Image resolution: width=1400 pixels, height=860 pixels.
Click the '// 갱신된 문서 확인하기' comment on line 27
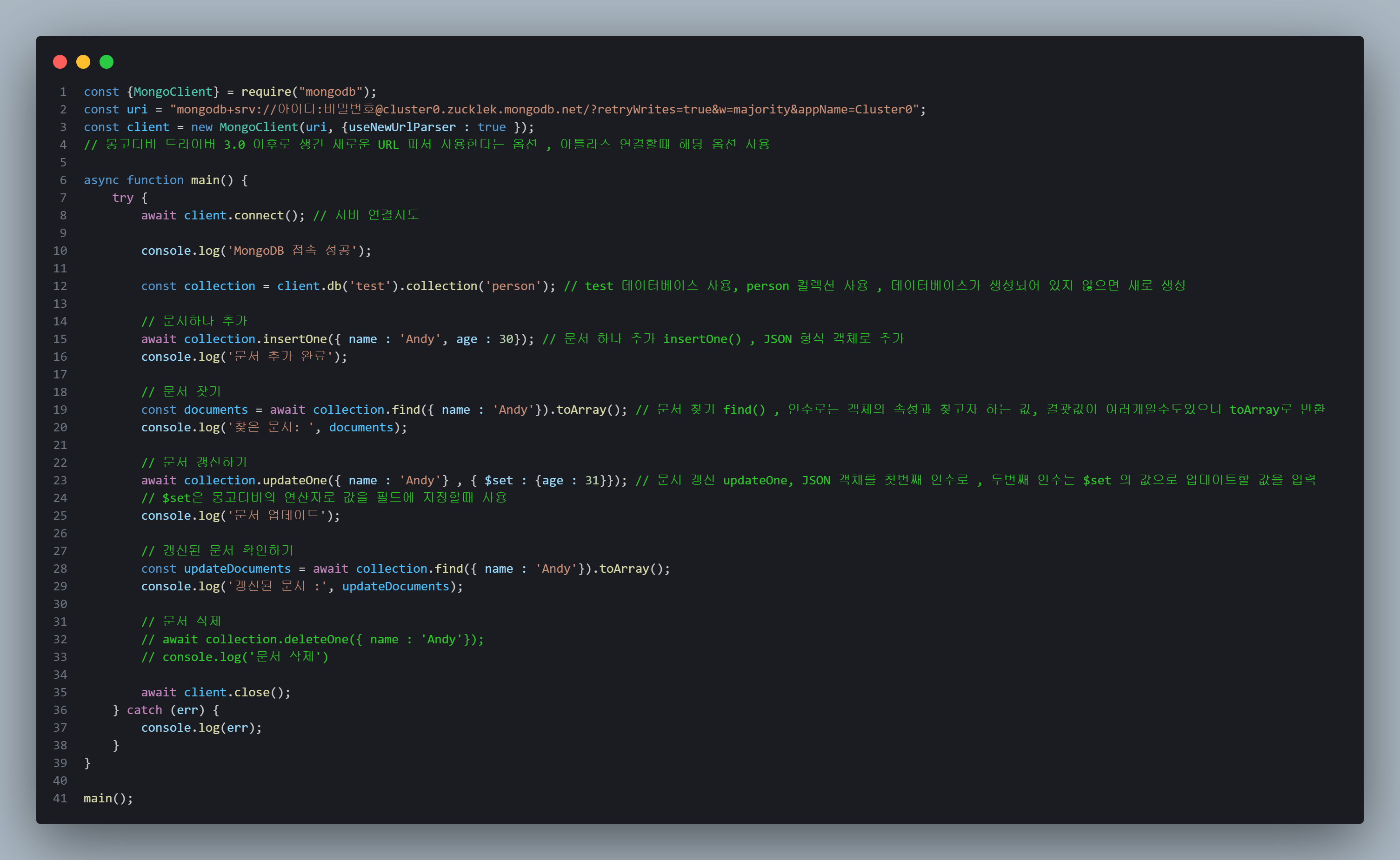coord(217,550)
